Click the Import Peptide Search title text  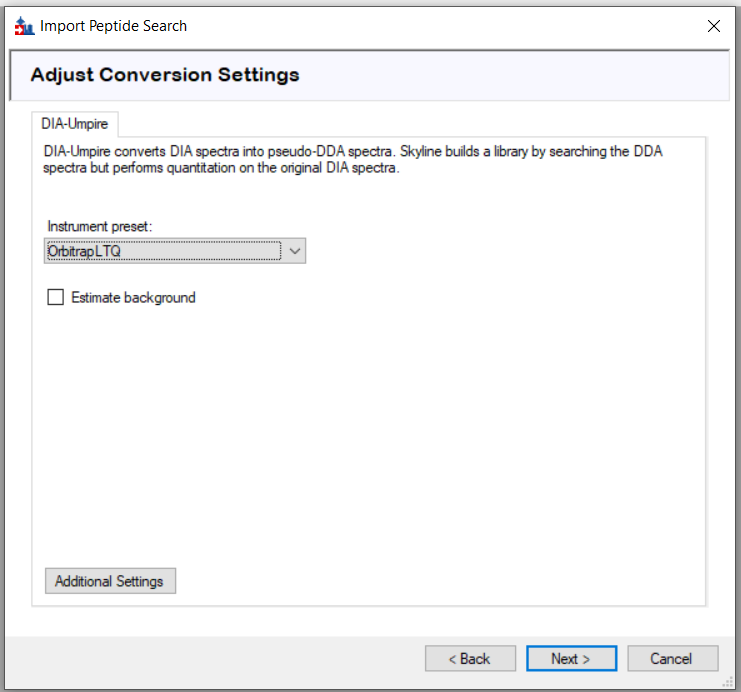click(x=113, y=26)
